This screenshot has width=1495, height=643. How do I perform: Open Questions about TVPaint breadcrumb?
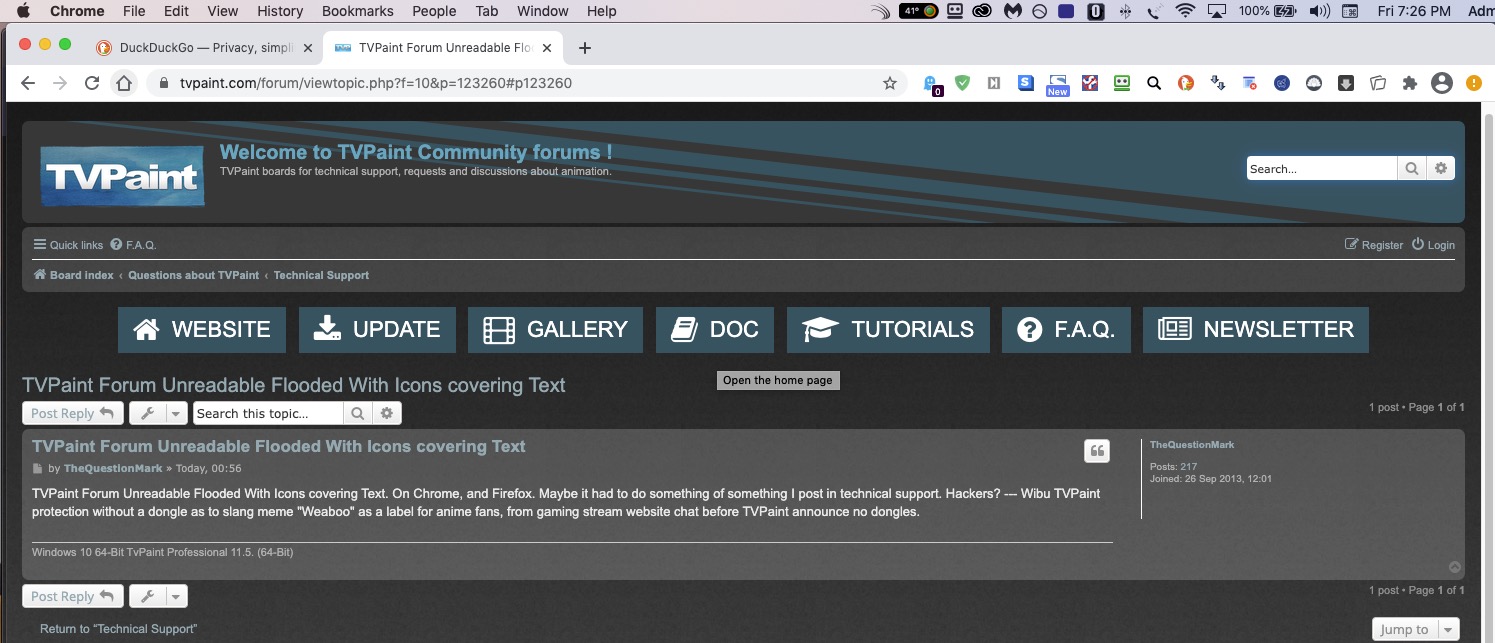(x=193, y=275)
